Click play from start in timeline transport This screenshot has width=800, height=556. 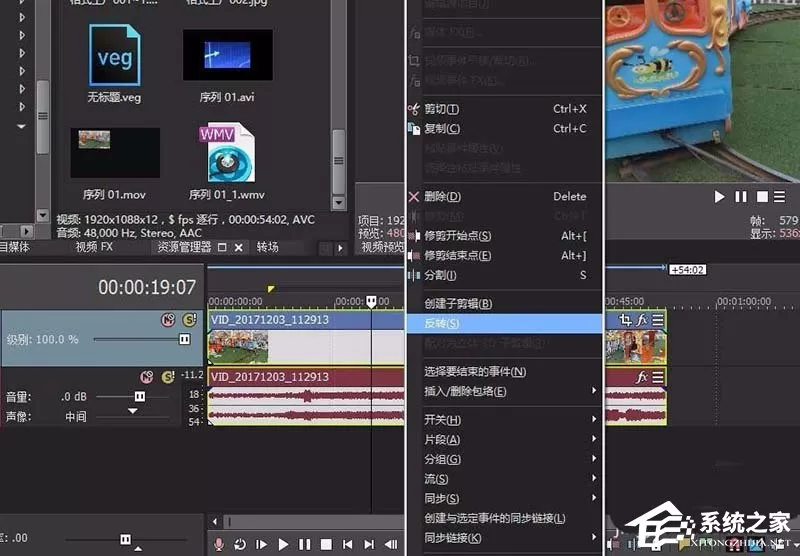pyautogui.click(x=261, y=544)
